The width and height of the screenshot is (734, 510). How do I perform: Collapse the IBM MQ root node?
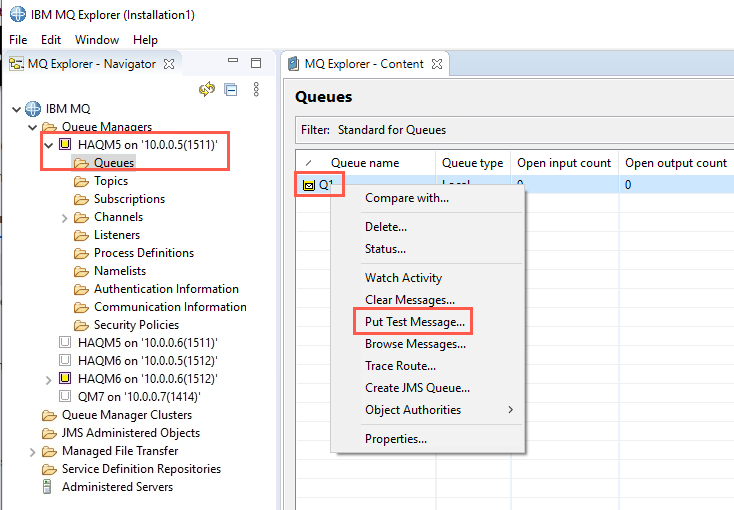click(x=16, y=109)
